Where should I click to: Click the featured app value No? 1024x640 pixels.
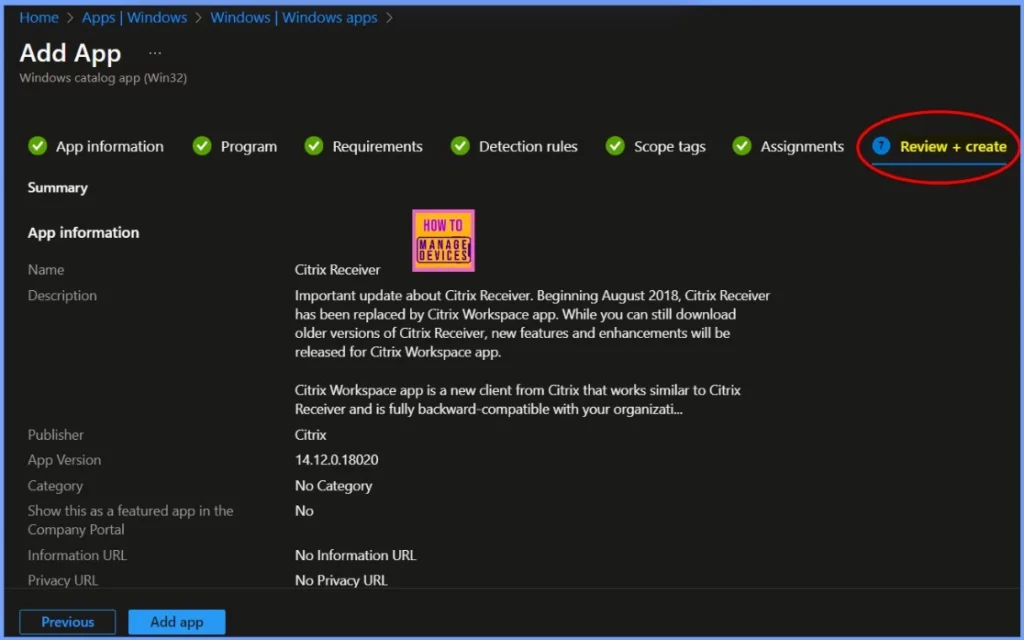[x=304, y=511]
